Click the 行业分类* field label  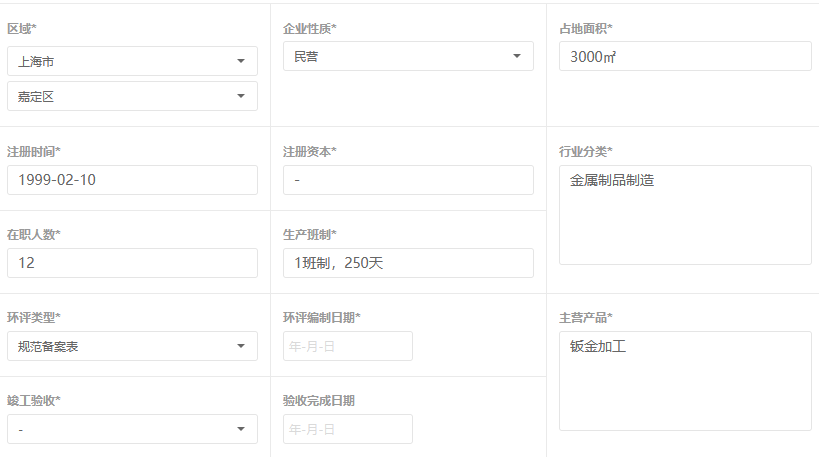coord(585,152)
